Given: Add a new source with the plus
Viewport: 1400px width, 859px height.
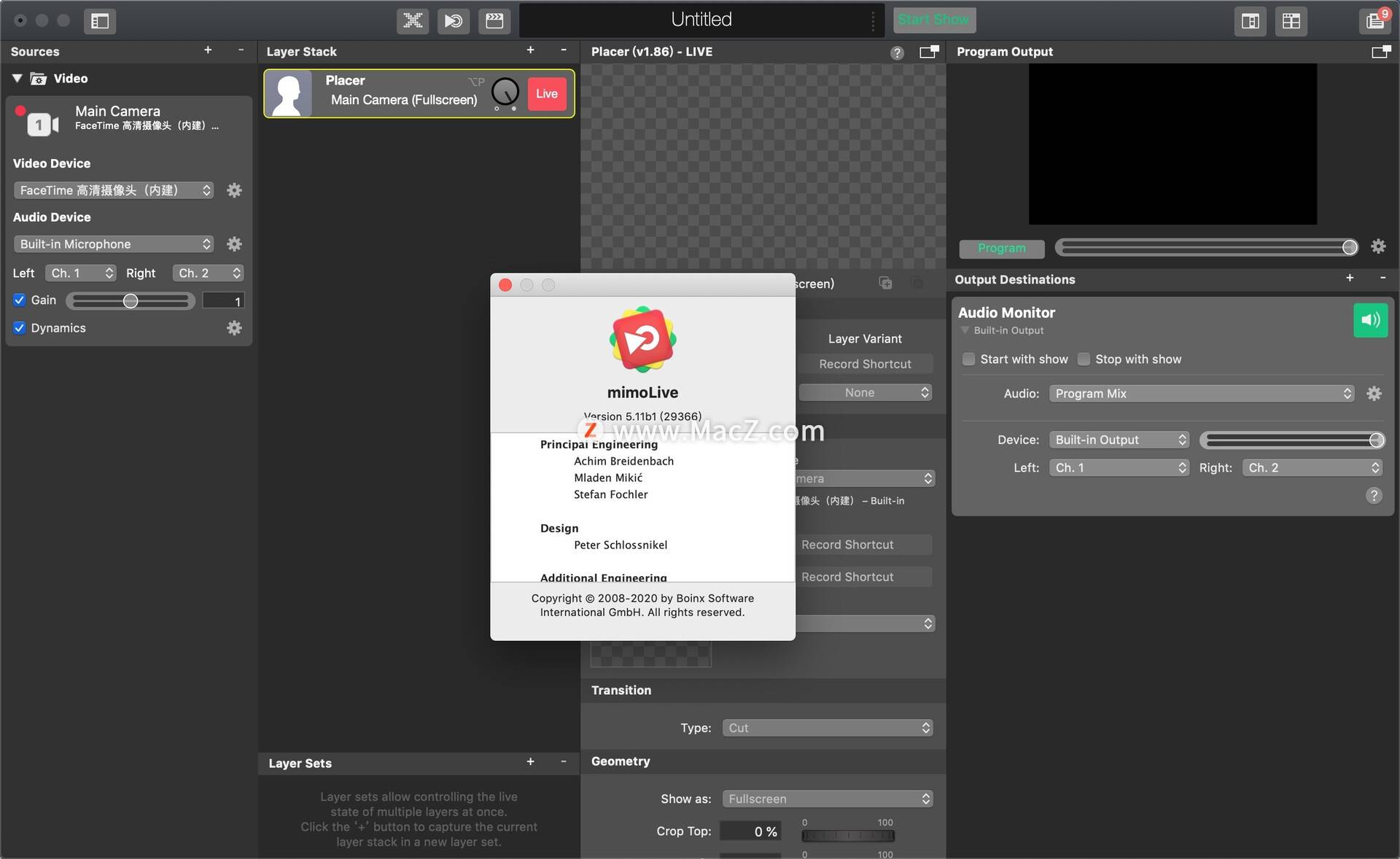Looking at the screenshot, I should pyautogui.click(x=208, y=50).
